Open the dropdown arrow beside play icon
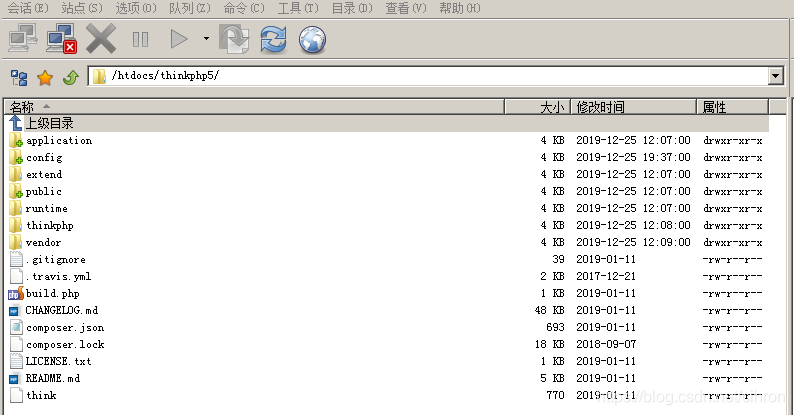 tap(206, 38)
